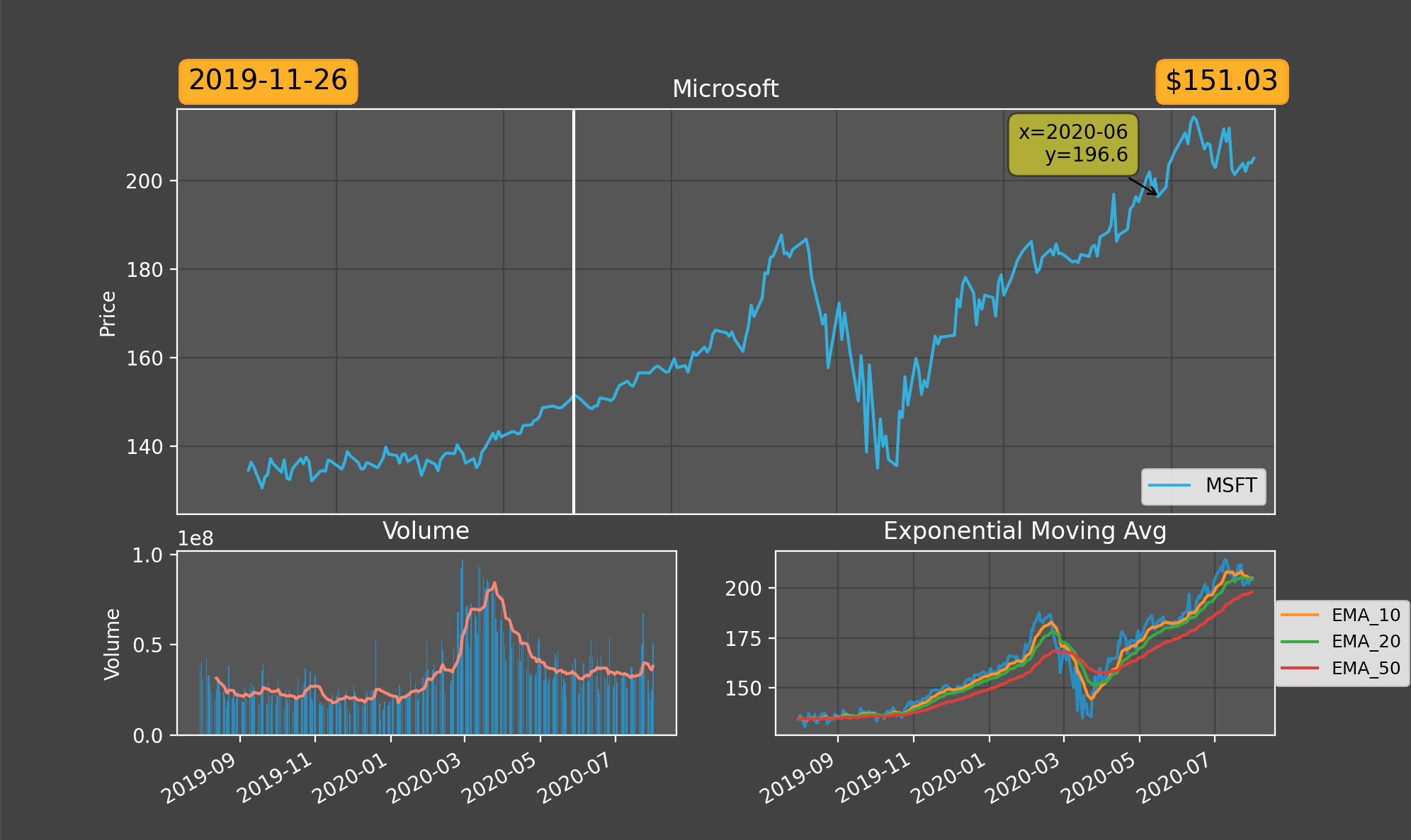Click the x=2020-06 annotation box
This screenshot has width=1411, height=840.
pos(1072,144)
